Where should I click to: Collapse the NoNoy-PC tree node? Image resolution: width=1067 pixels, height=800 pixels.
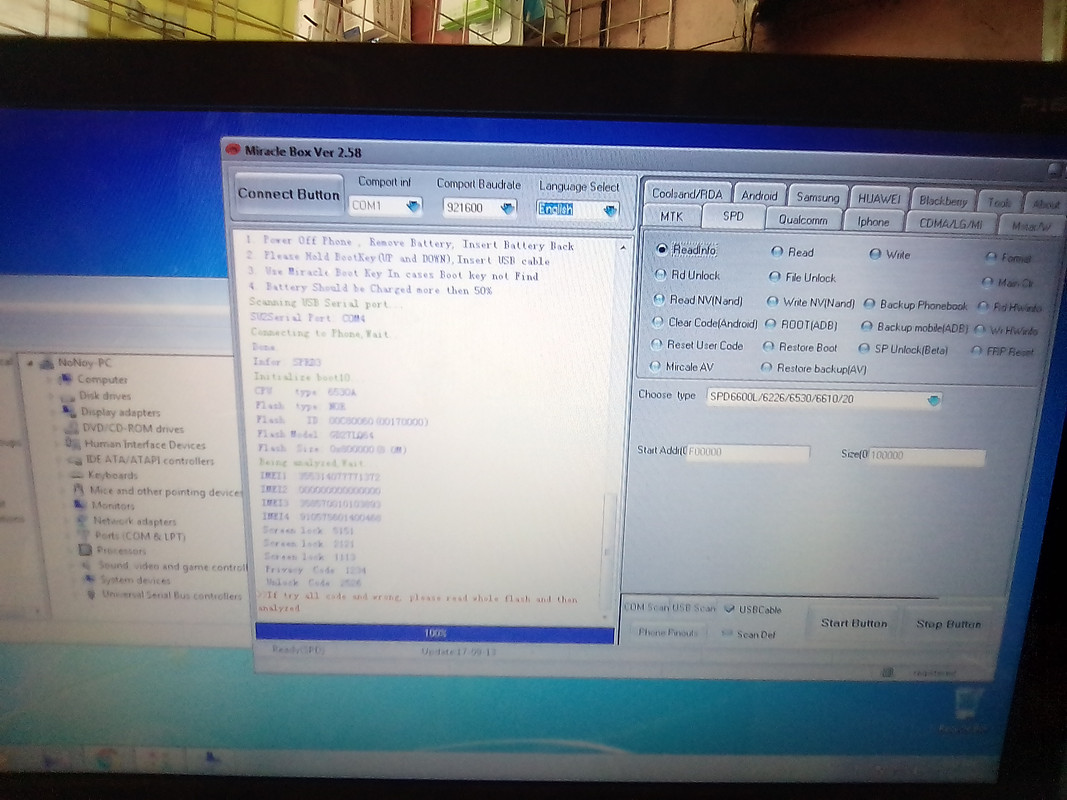tap(30, 363)
